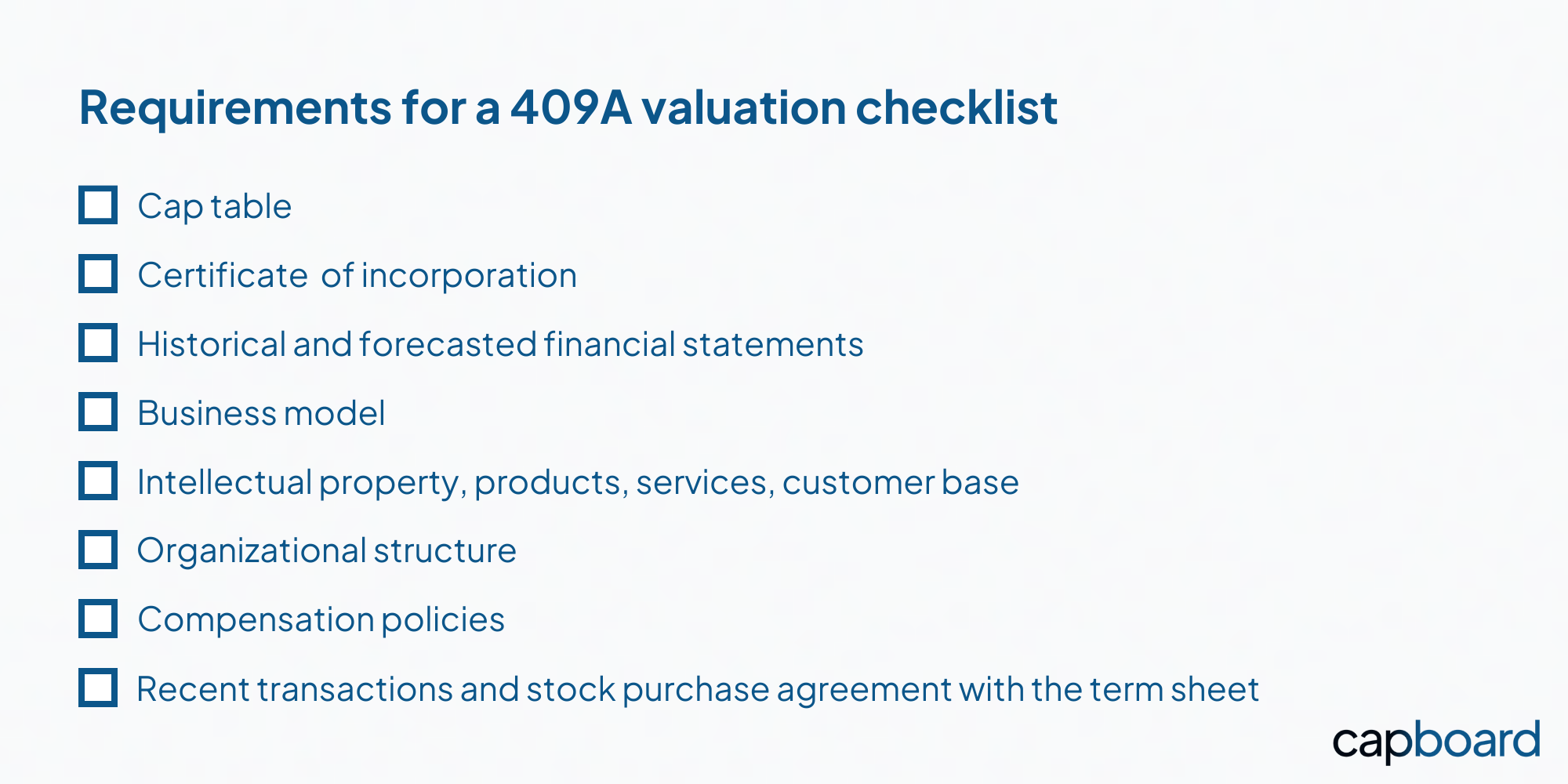
Task: Select the Cap table label text
Action: [215, 207]
